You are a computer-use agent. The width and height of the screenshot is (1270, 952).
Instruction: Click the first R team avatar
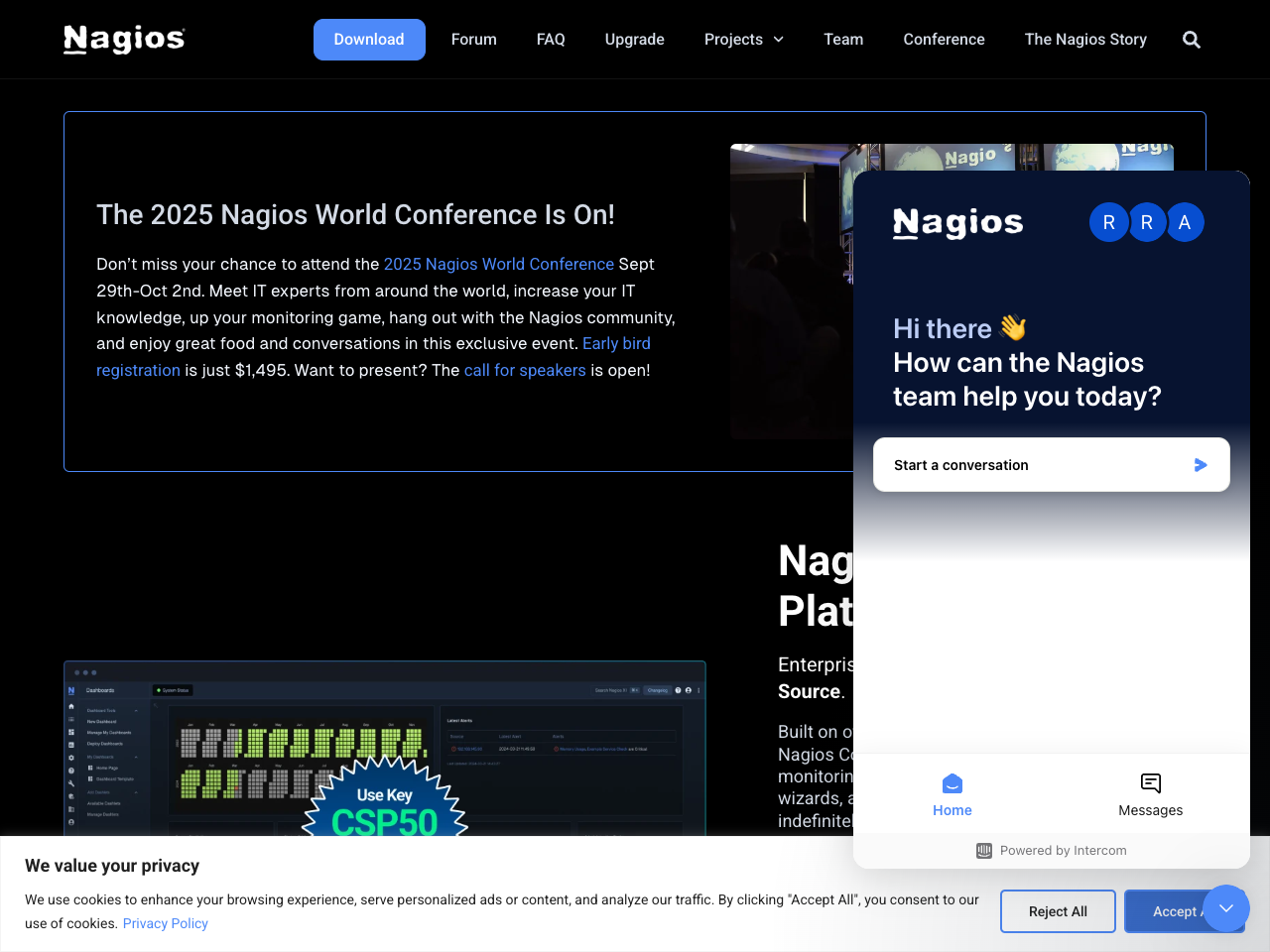[x=1109, y=222]
